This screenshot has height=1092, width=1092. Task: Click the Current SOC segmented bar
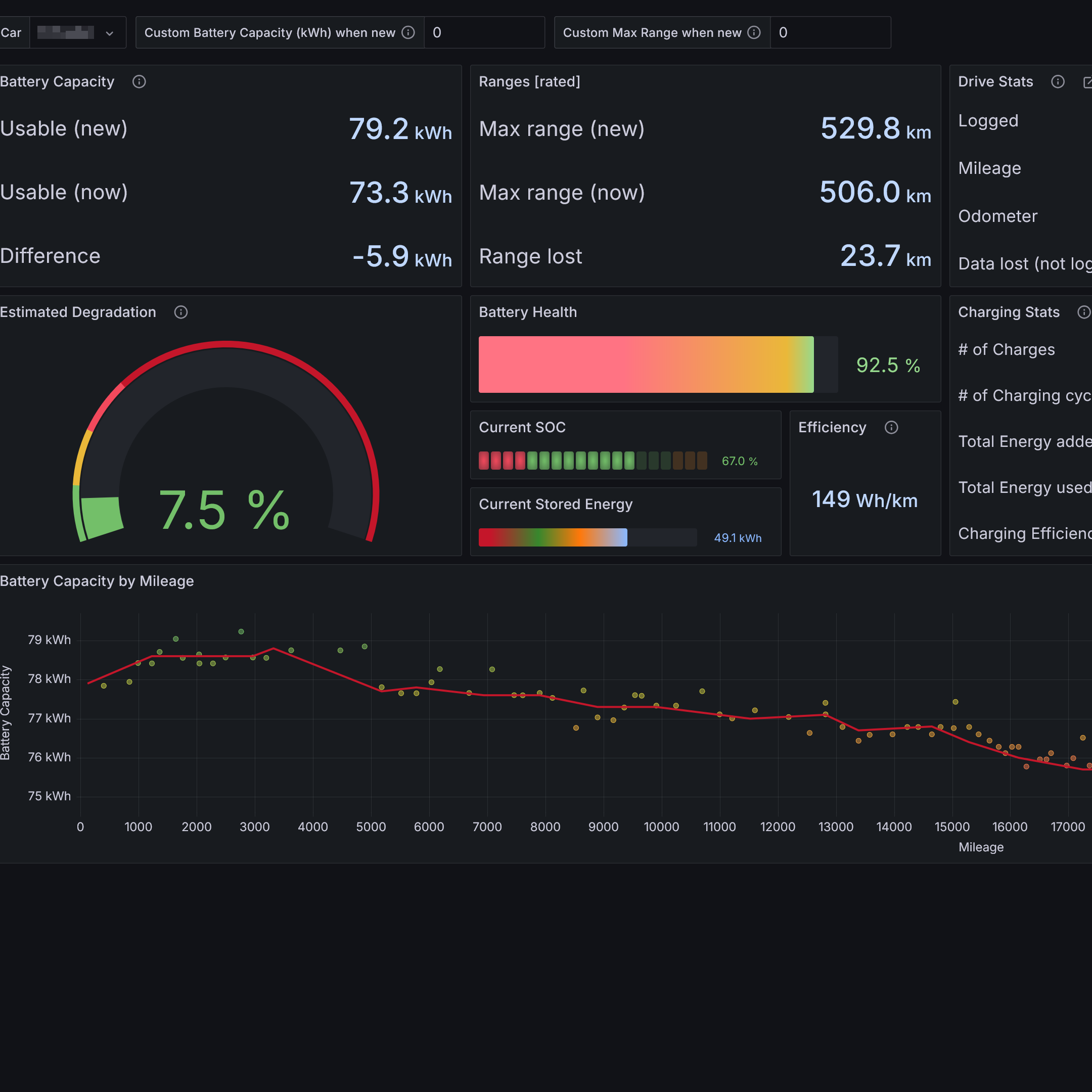pos(593,461)
